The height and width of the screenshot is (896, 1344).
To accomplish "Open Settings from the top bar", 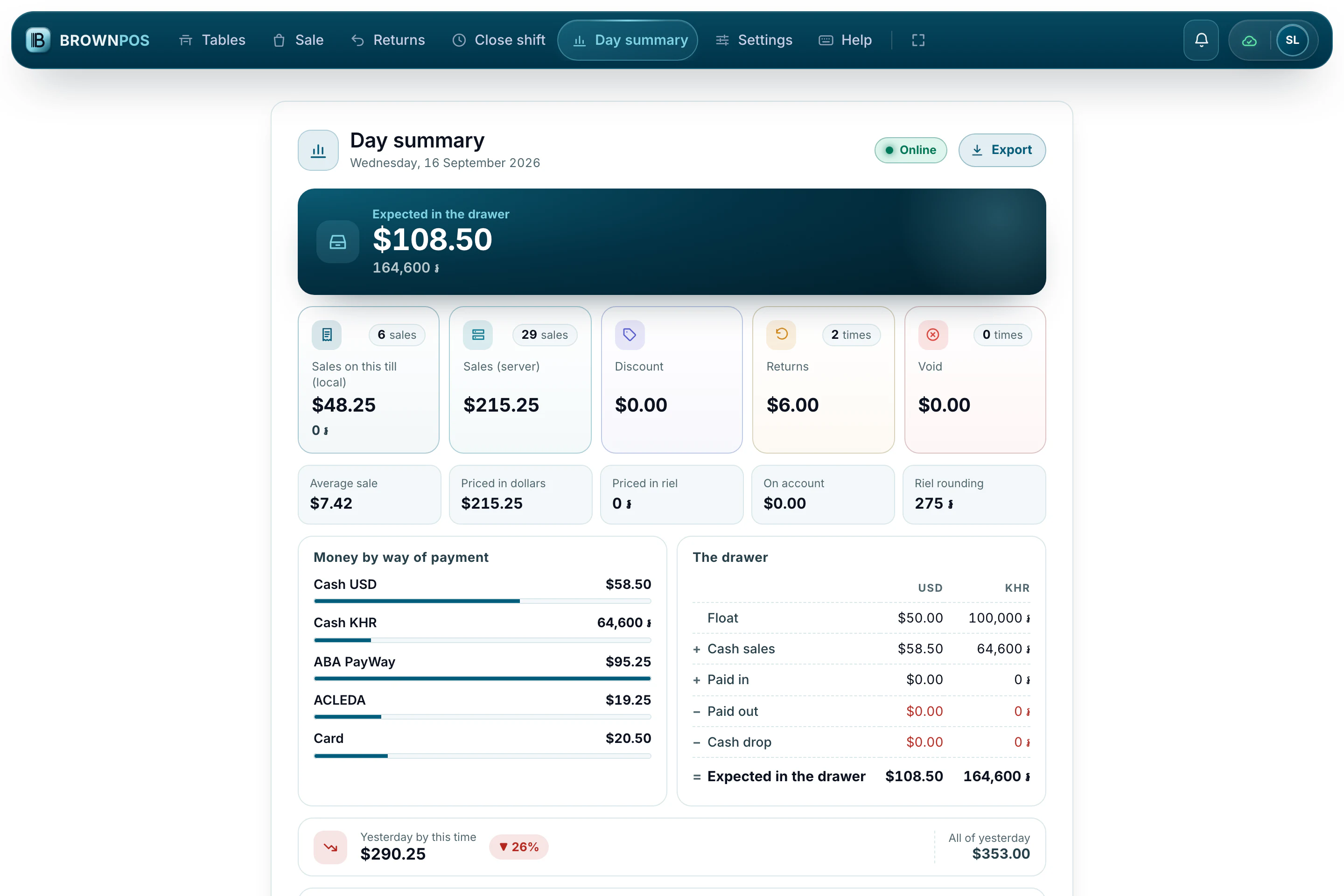I will click(x=754, y=40).
